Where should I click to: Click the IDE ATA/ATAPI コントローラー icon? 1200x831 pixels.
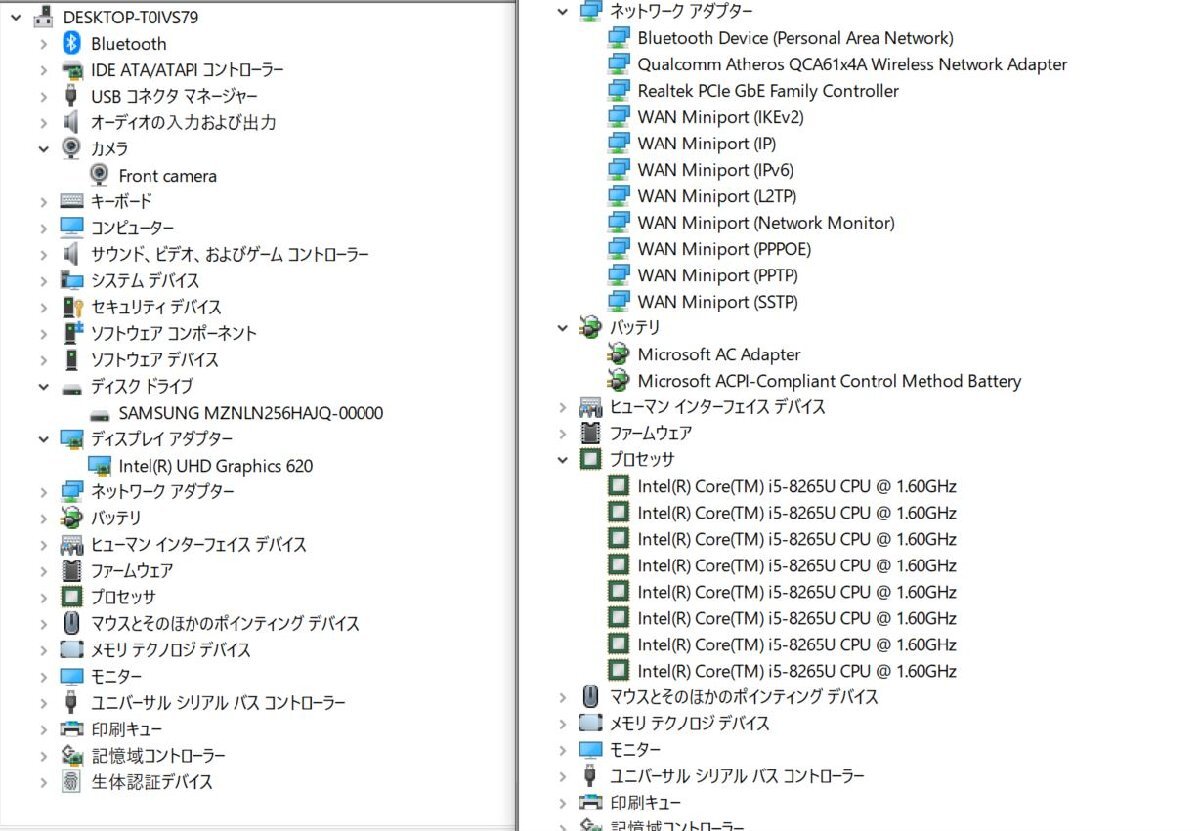point(71,70)
